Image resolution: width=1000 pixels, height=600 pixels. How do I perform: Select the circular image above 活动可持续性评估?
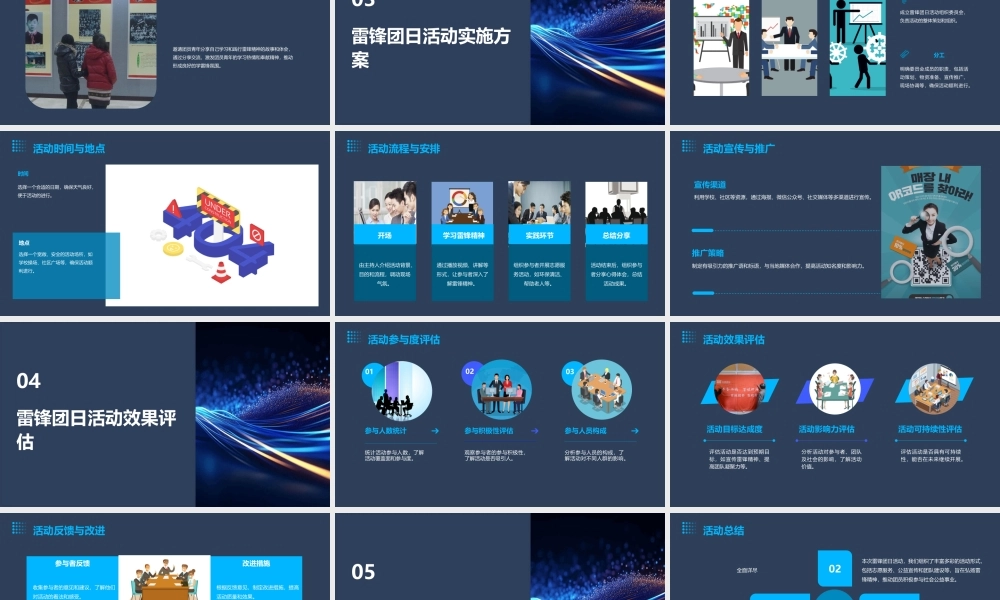[x=934, y=390]
